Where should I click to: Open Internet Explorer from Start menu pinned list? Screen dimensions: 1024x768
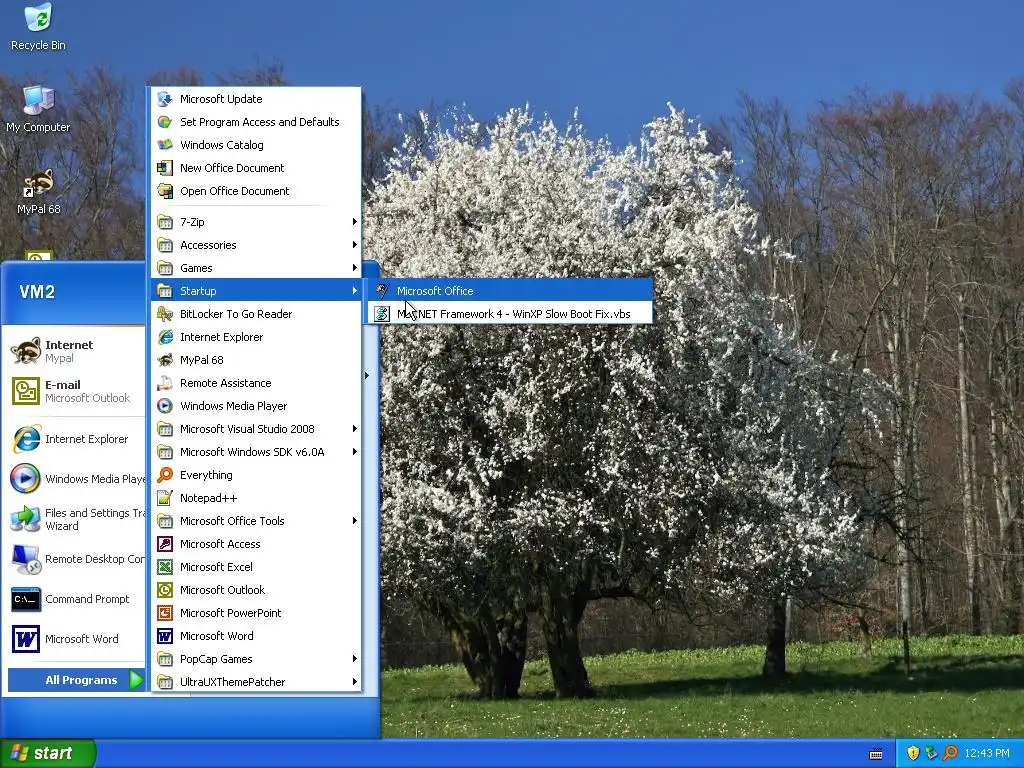pyautogui.click(x=74, y=439)
